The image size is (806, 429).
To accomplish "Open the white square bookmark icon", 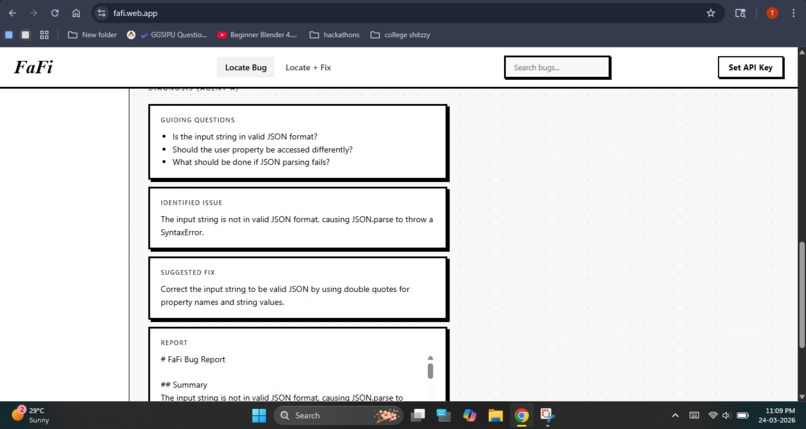I will point(25,35).
